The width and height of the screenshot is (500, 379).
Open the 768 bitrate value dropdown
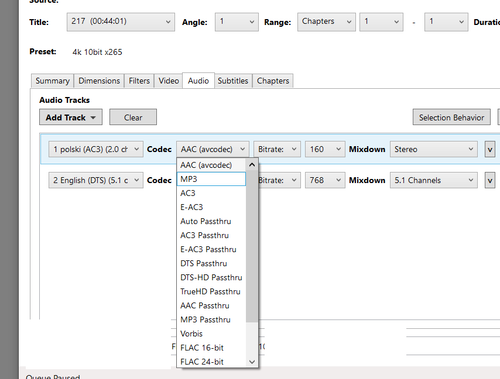coord(325,180)
